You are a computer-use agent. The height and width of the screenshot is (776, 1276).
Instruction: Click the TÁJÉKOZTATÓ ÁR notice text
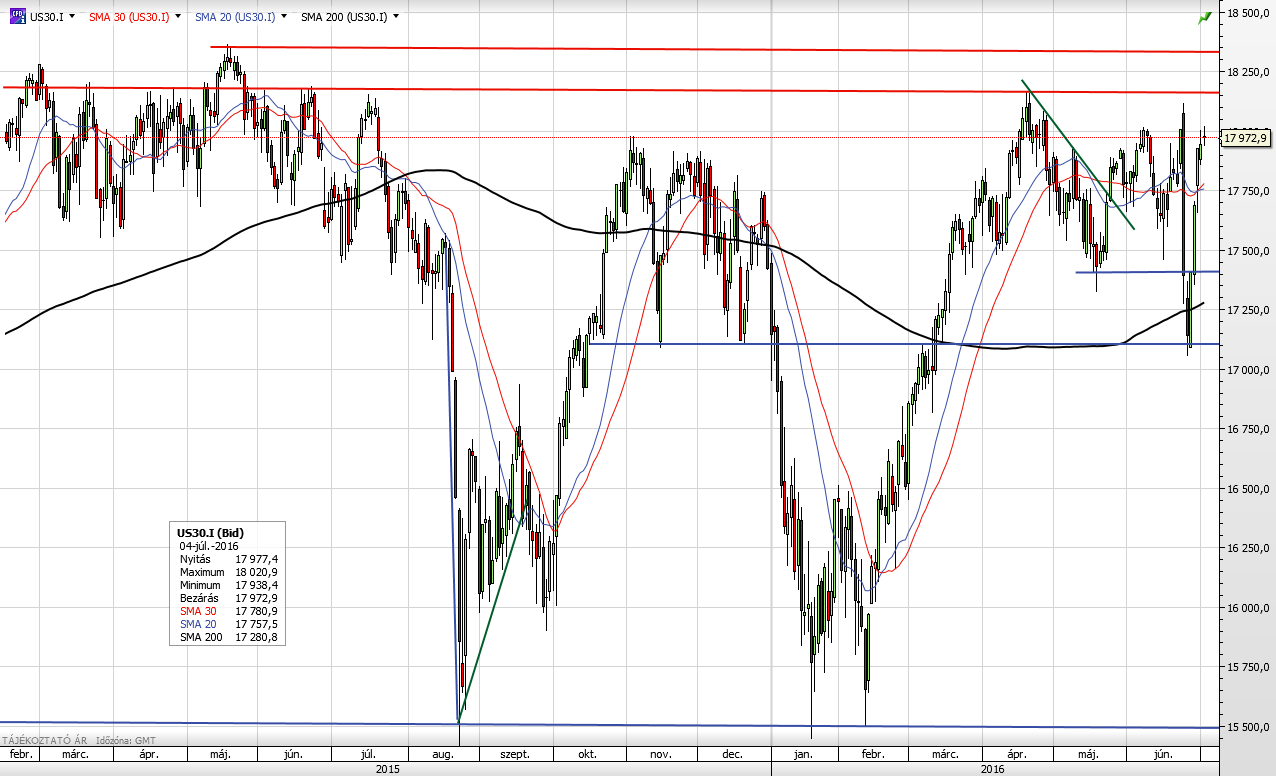pos(45,741)
